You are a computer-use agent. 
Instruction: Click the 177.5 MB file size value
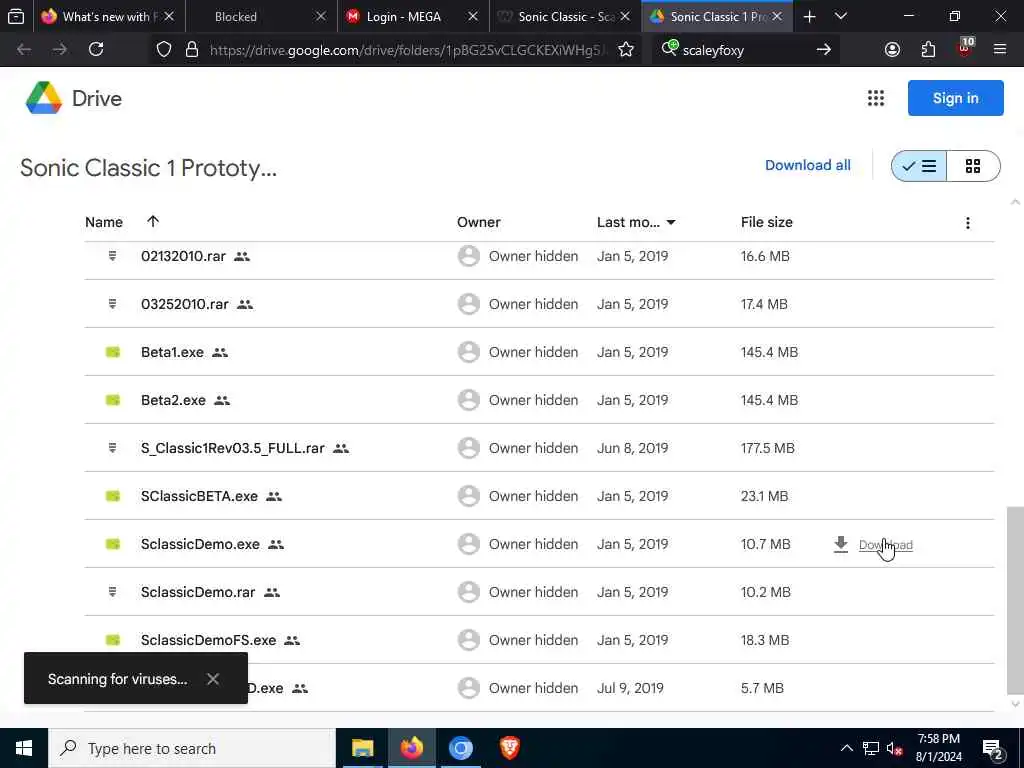point(767,448)
